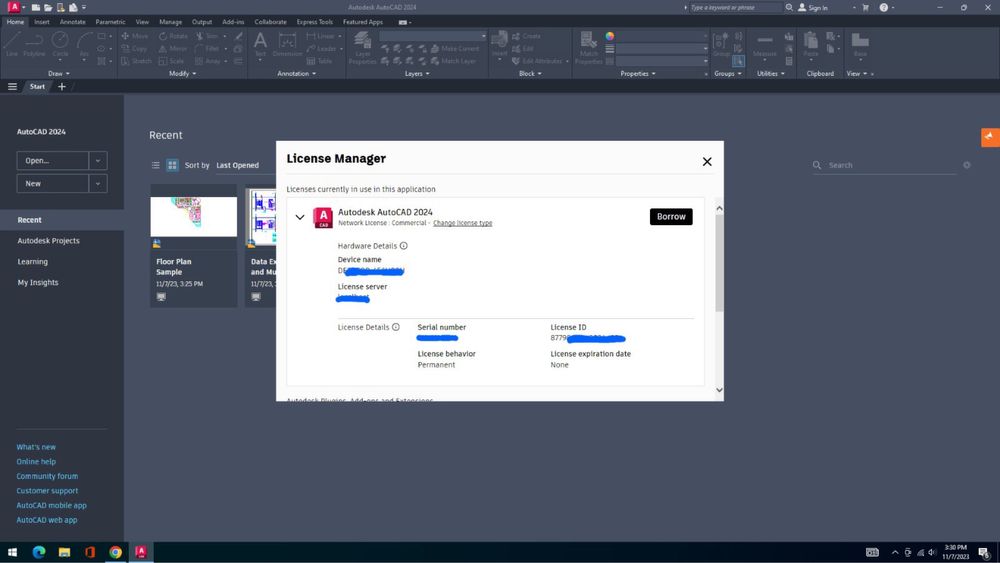Screen dimensions: 1000x563
Task: Collapse the Autodesk AutoCAD 2024 license entry
Action: click(300, 217)
